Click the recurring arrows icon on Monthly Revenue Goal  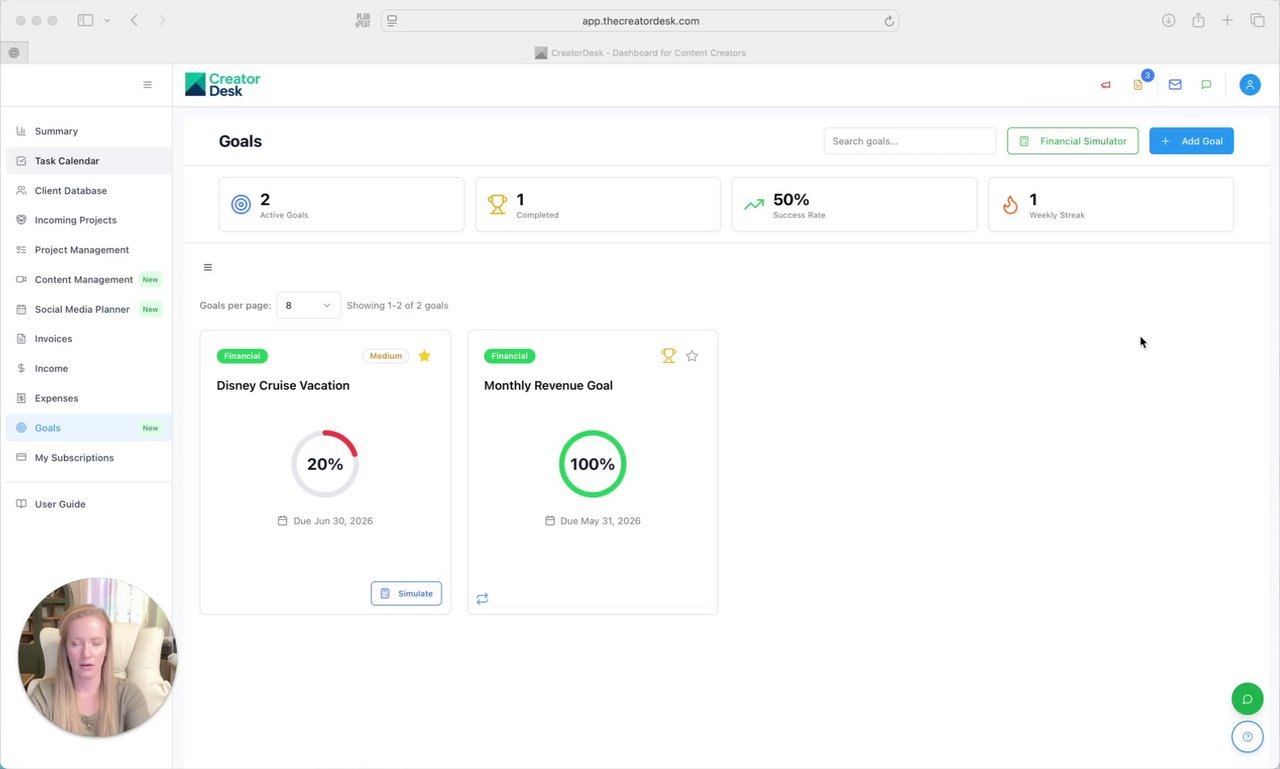(482, 598)
